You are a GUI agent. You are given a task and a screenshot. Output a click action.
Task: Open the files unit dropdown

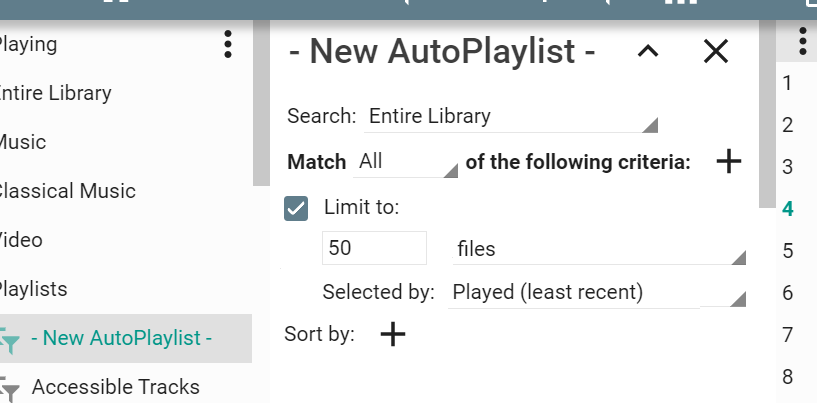597,249
